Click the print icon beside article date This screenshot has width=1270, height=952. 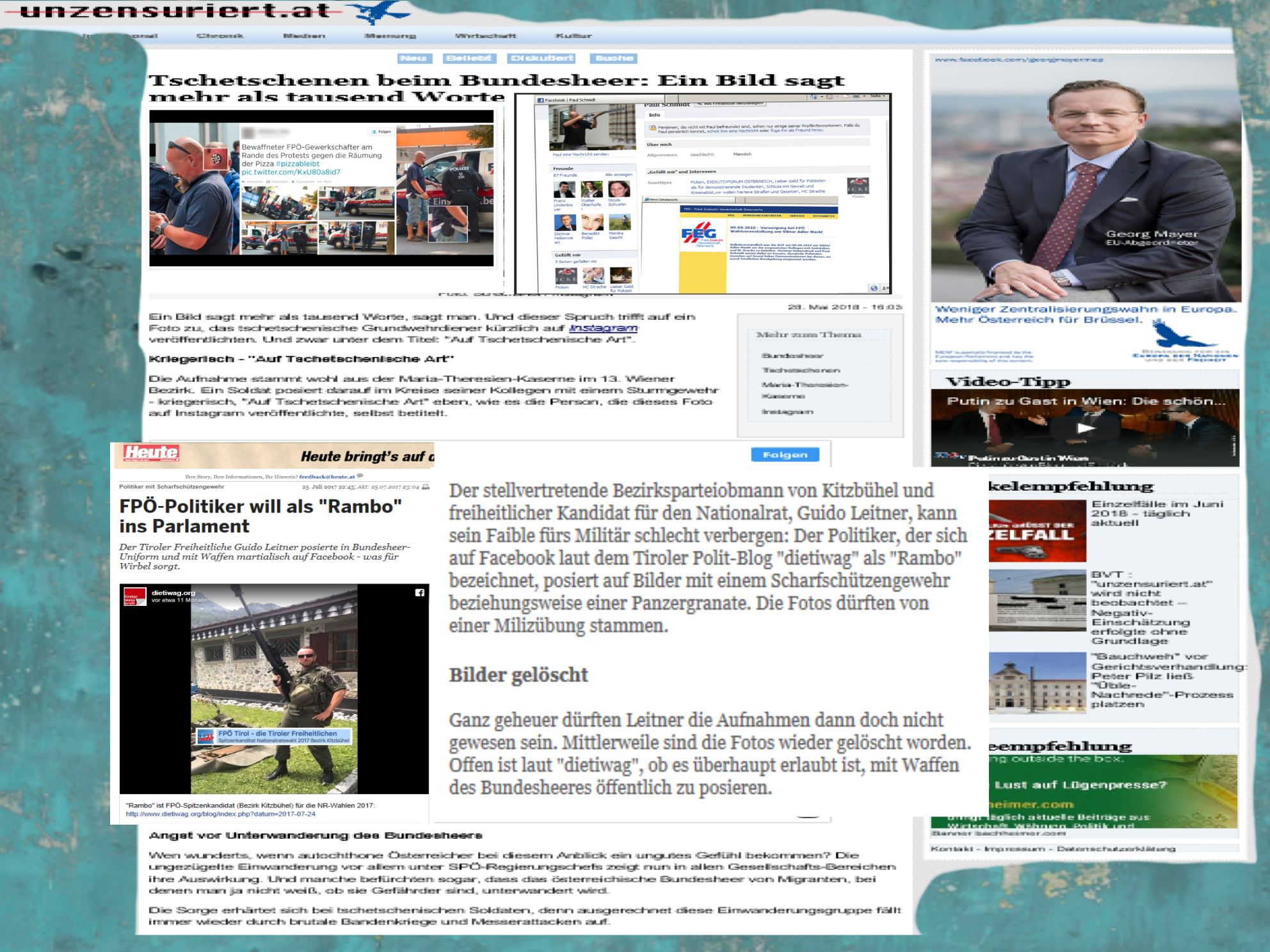coord(426,487)
